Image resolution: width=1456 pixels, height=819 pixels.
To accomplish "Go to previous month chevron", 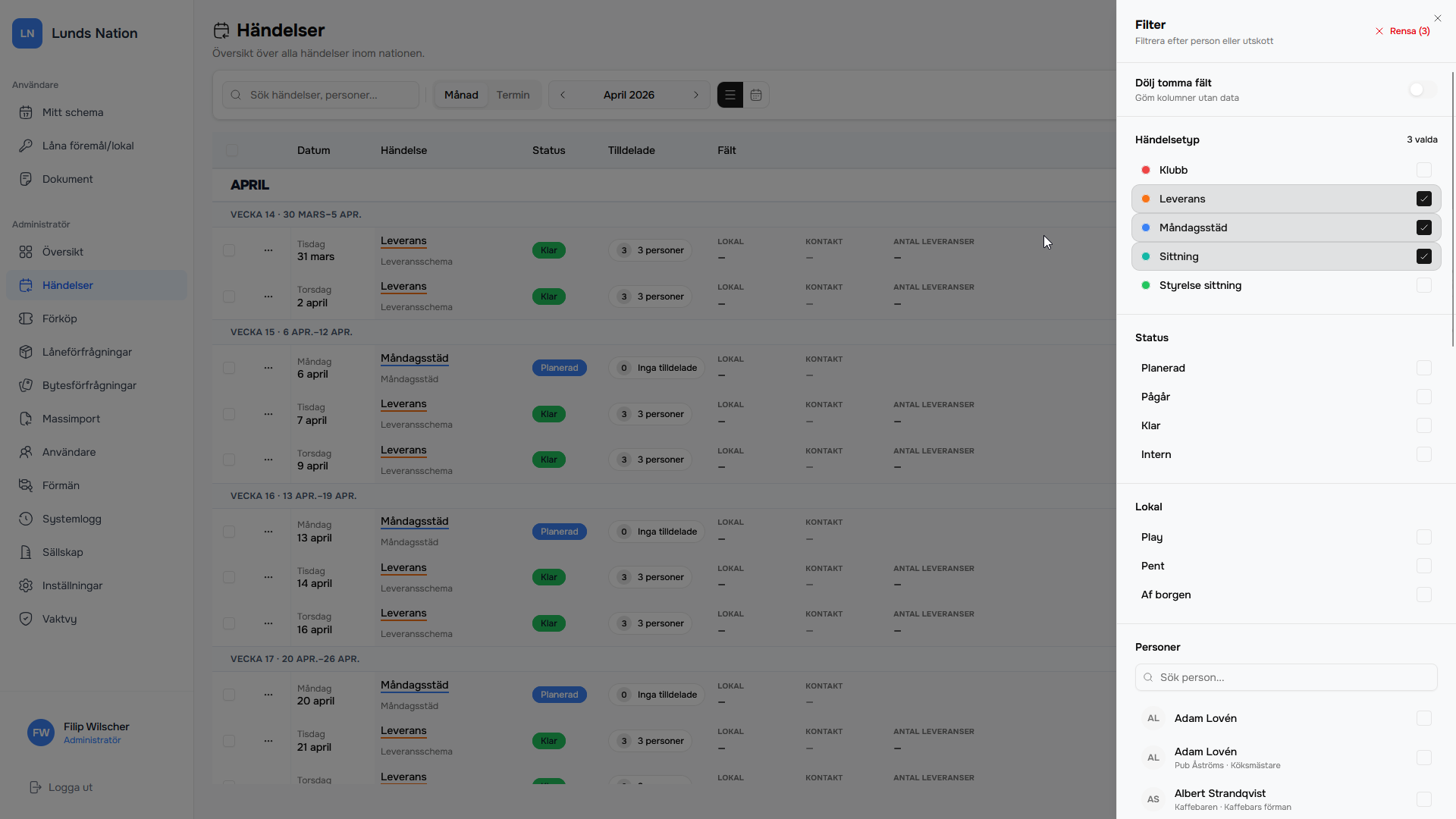I will [563, 95].
